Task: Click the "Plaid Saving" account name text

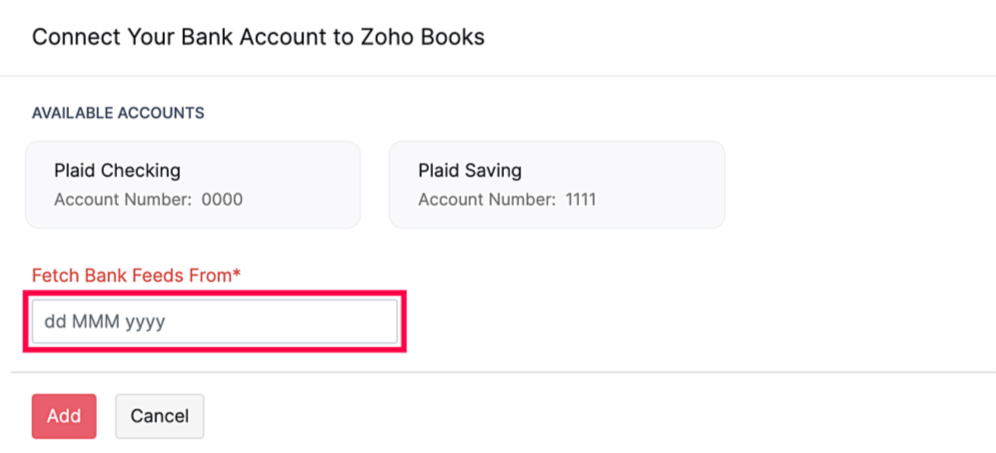Action: pos(470,170)
